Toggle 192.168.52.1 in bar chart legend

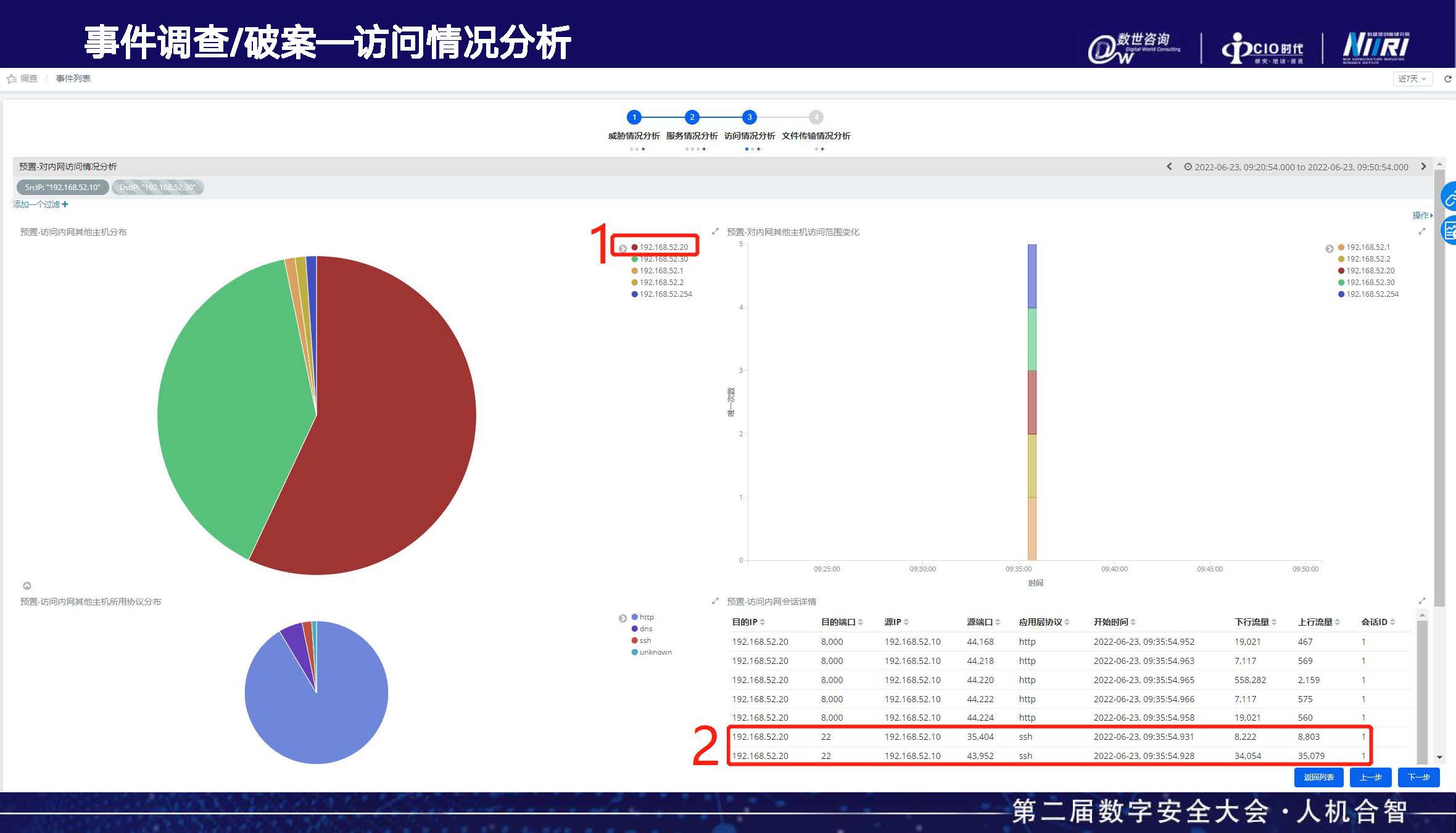(1364, 247)
